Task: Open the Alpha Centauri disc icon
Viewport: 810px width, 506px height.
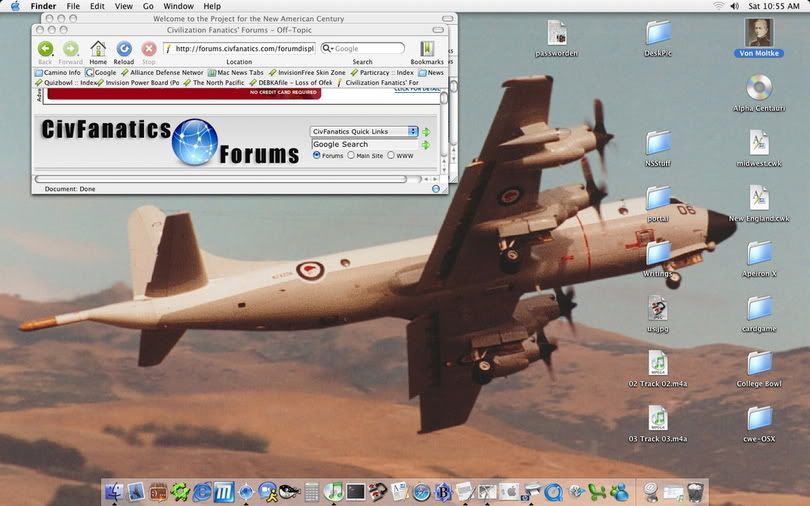Action: pos(759,89)
